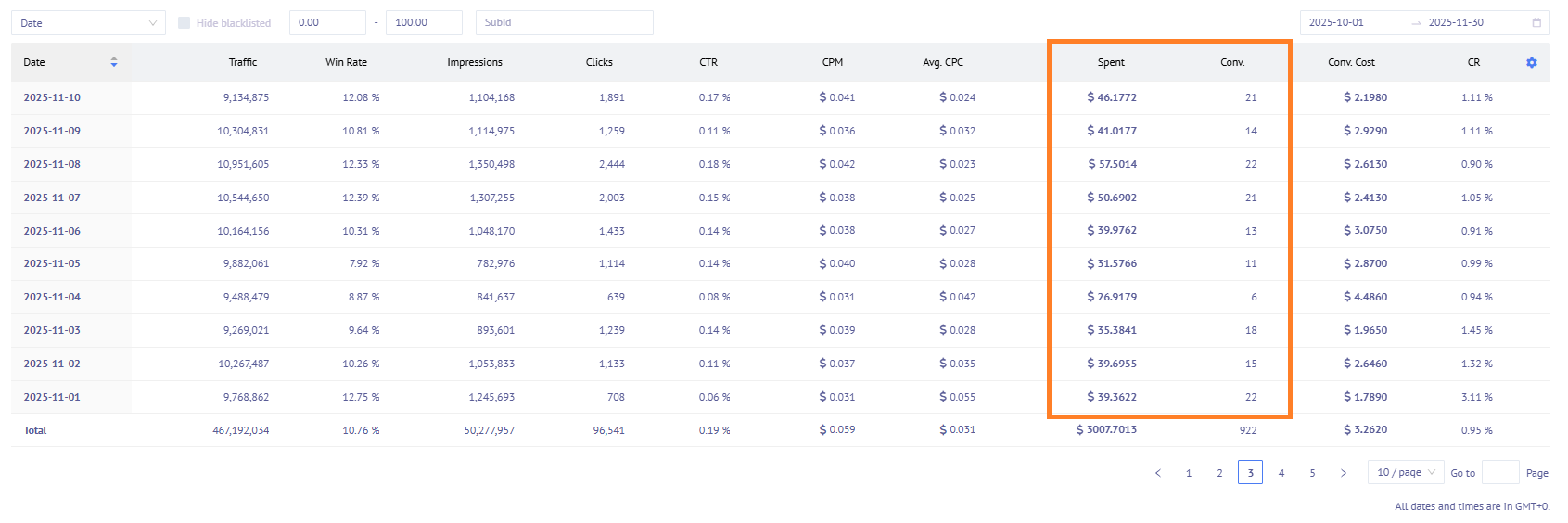Click the SubId filter field

point(564,23)
